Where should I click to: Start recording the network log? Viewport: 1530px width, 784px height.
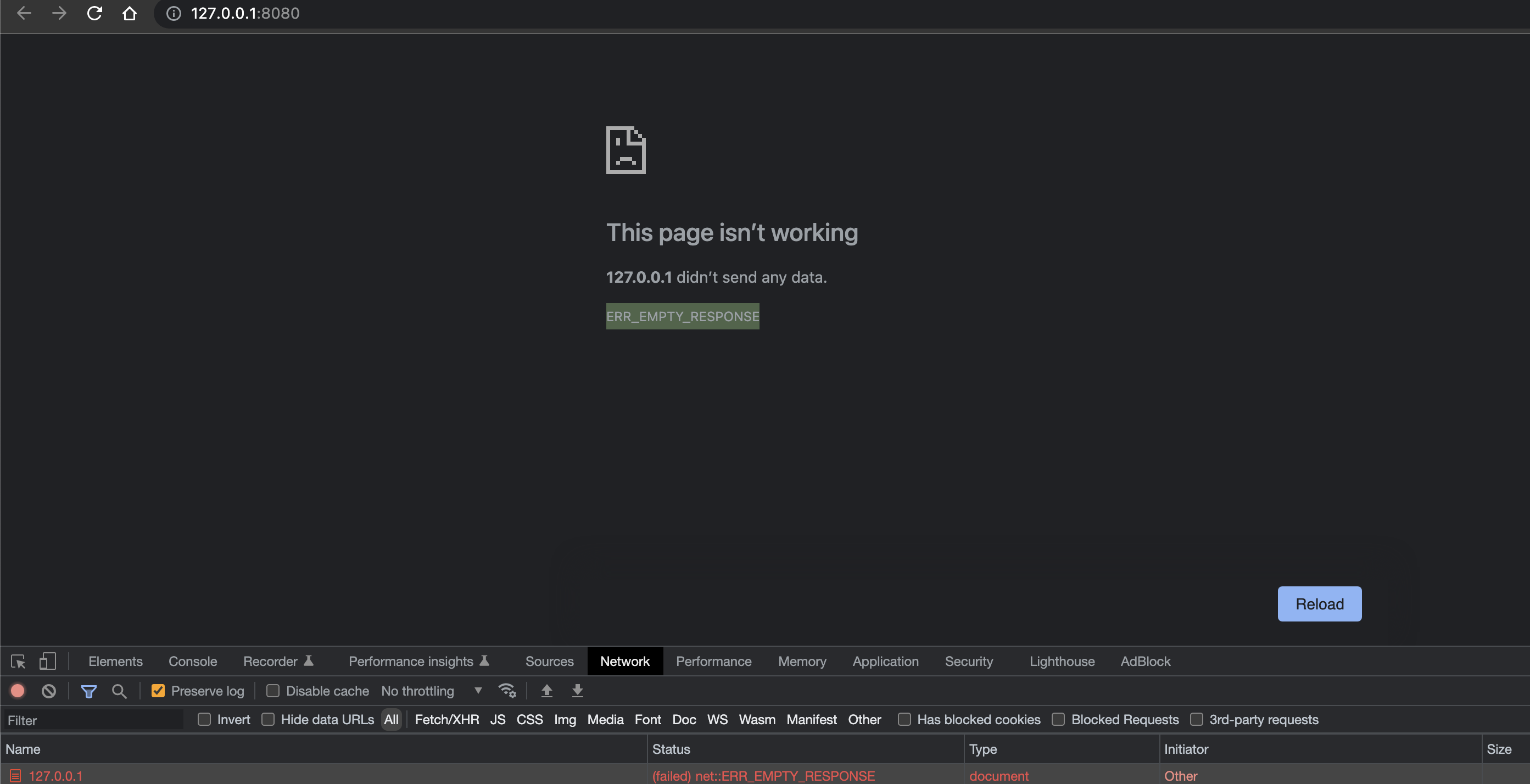click(17, 691)
